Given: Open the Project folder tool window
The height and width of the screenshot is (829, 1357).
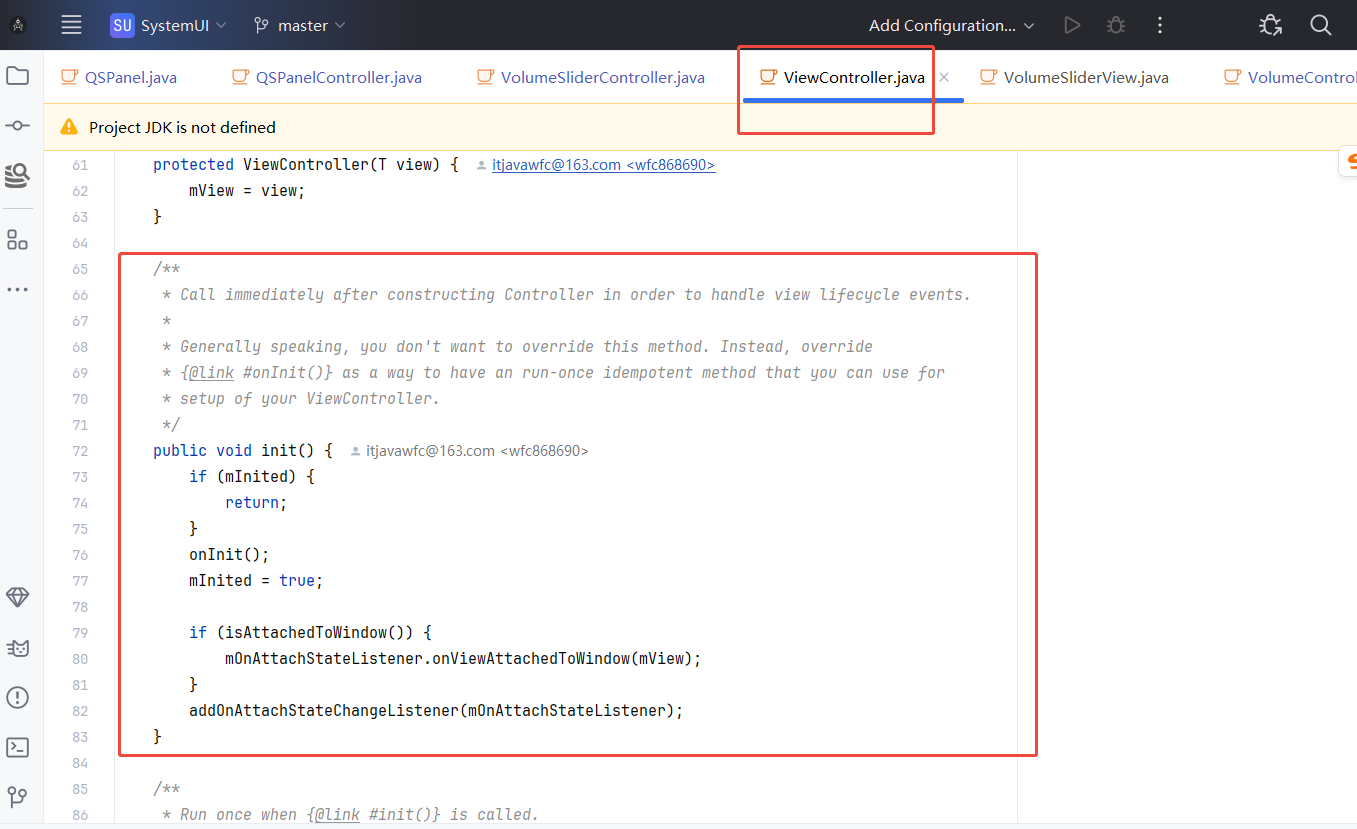Looking at the screenshot, I should click(x=17, y=75).
